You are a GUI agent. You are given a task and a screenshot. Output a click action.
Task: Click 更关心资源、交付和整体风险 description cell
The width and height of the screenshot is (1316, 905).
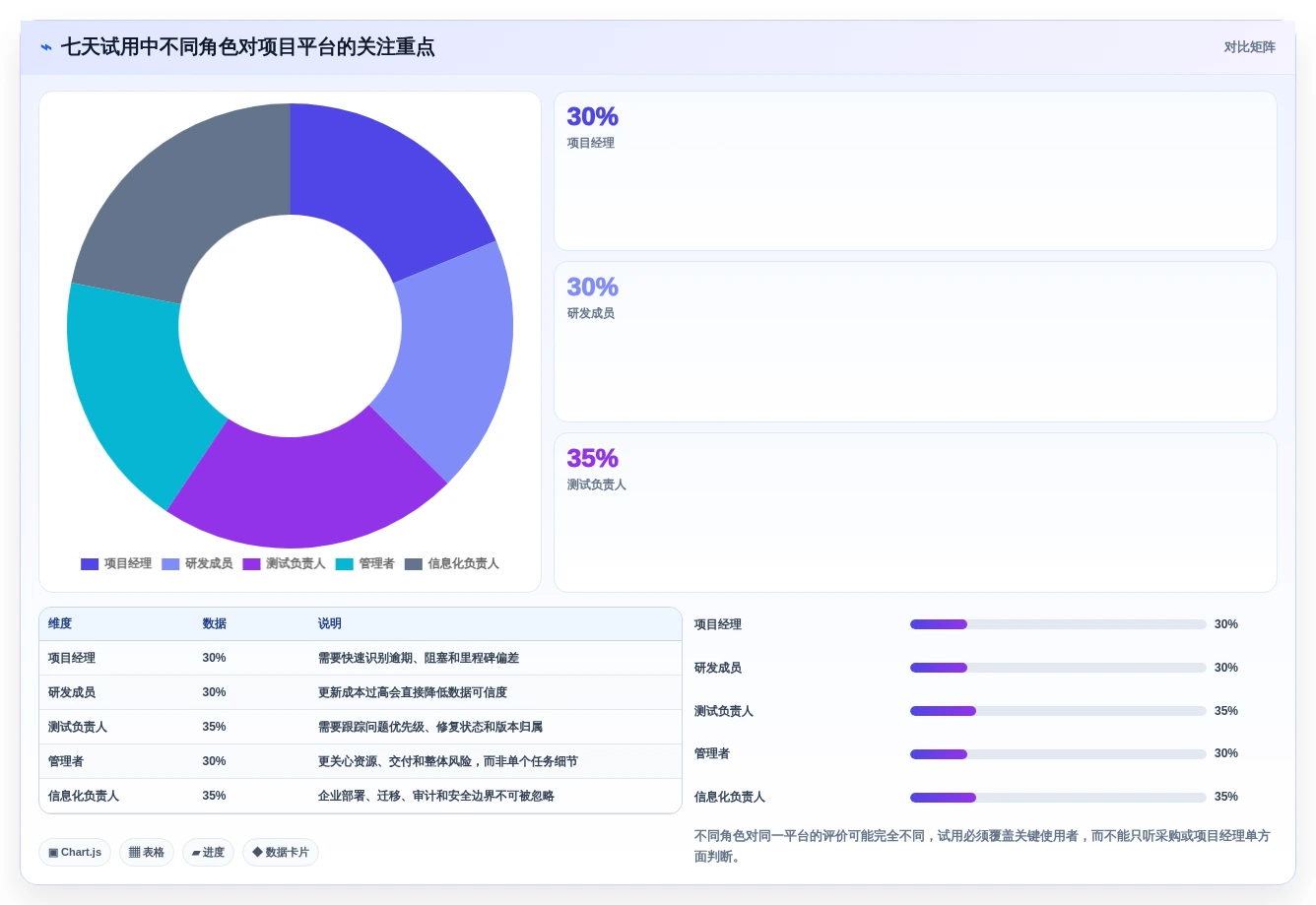click(447, 761)
